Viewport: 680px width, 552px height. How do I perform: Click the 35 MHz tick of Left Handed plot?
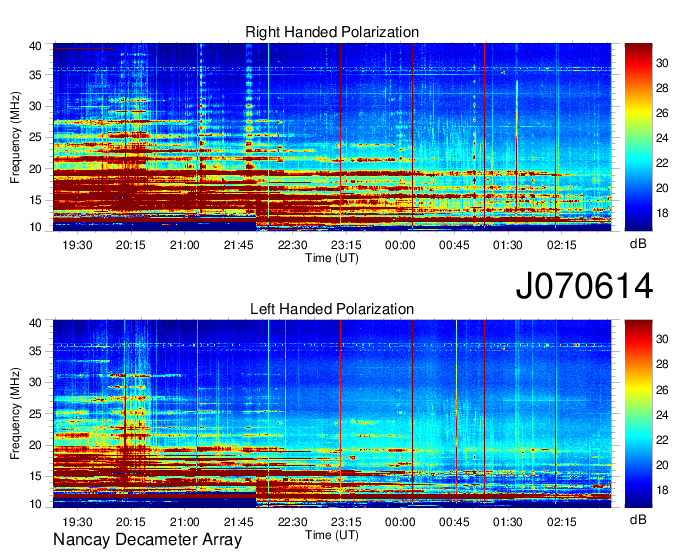click(x=35, y=351)
